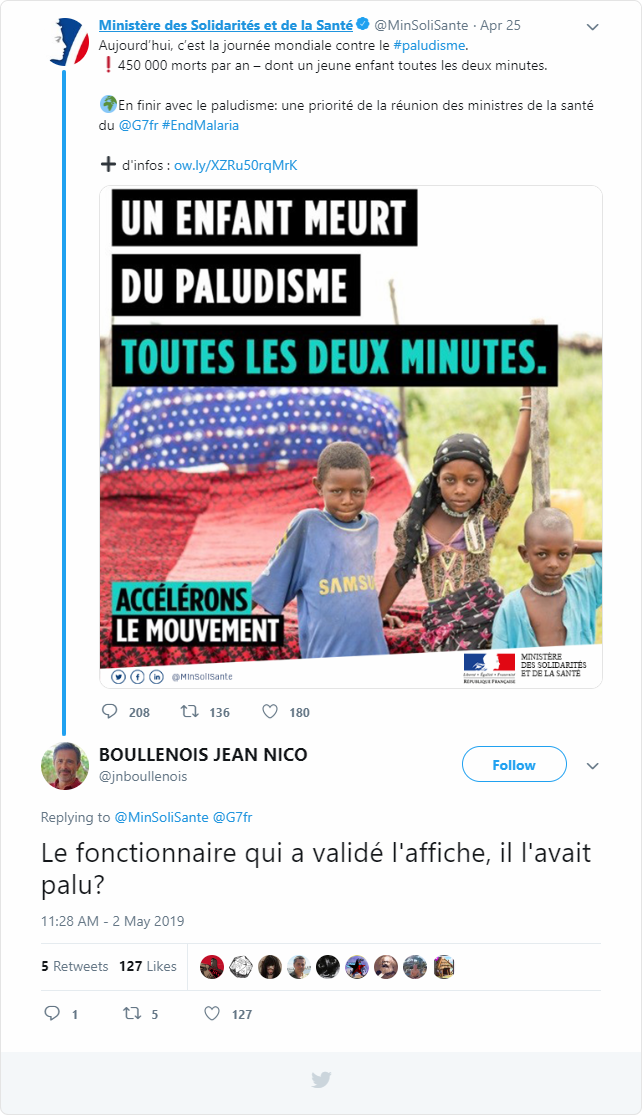The image size is (642, 1115).
Task: Open the #EndMalaria hashtag
Action: click(x=200, y=125)
